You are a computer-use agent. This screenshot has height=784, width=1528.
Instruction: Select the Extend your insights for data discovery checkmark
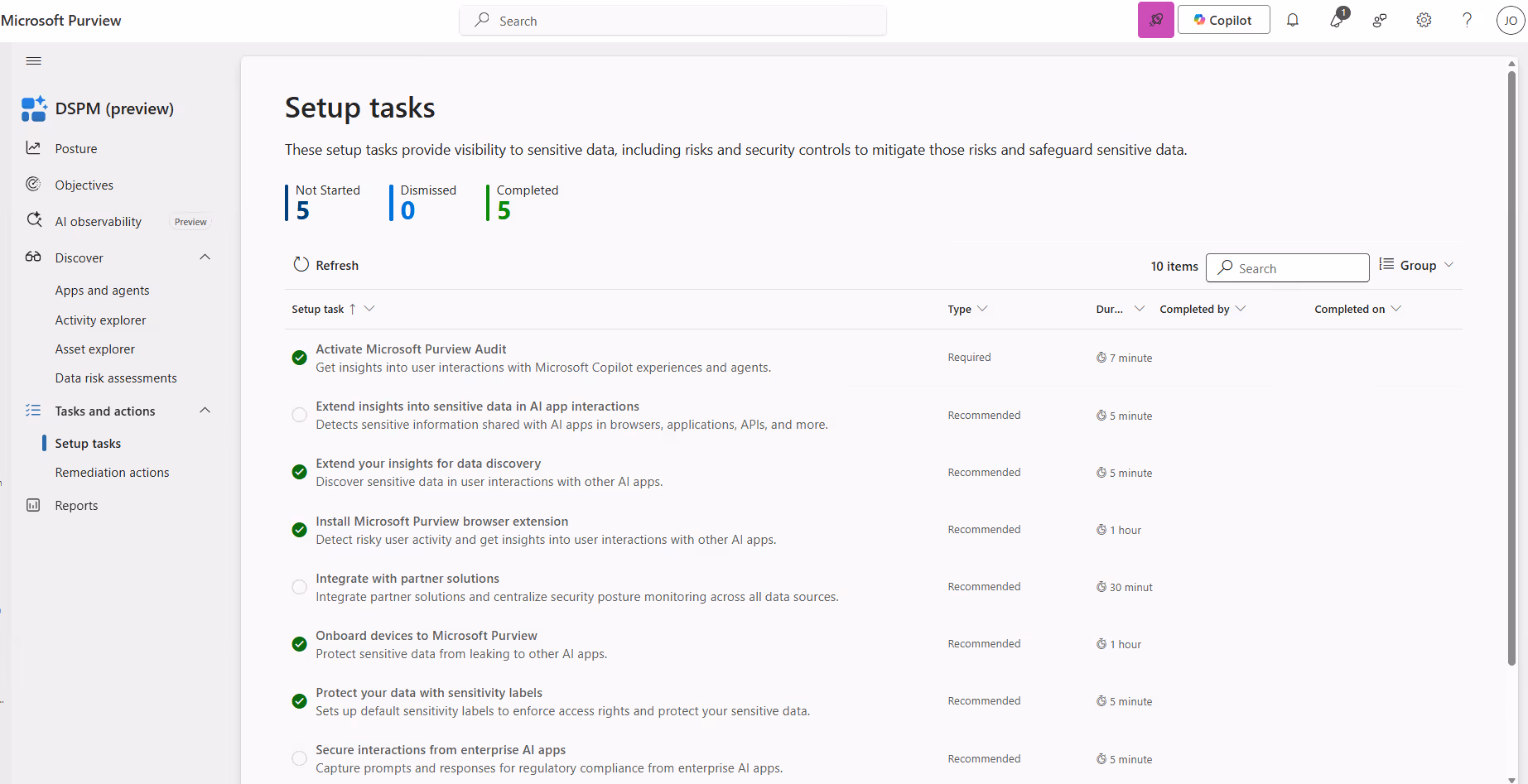tap(300, 472)
